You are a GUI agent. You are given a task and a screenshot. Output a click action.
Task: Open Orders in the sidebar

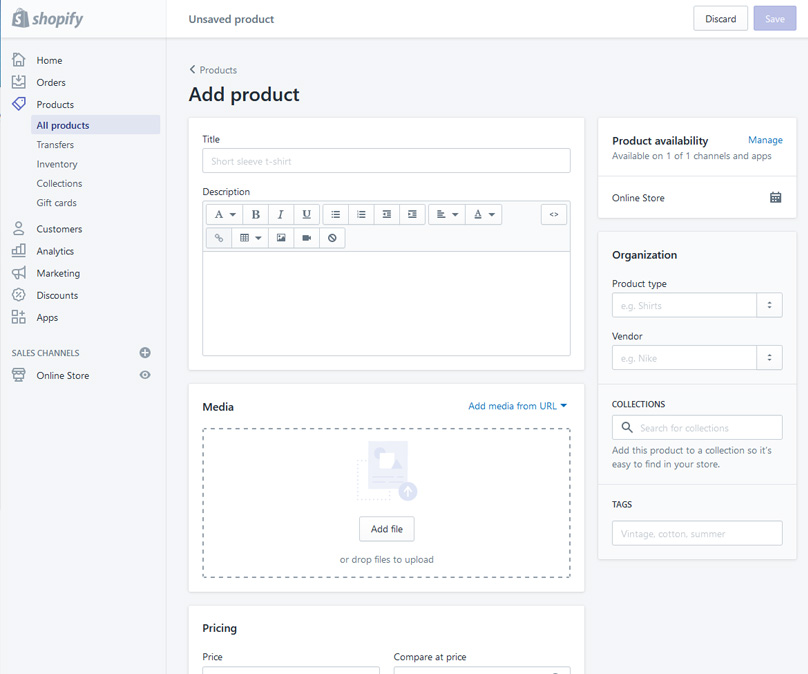(51, 83)
